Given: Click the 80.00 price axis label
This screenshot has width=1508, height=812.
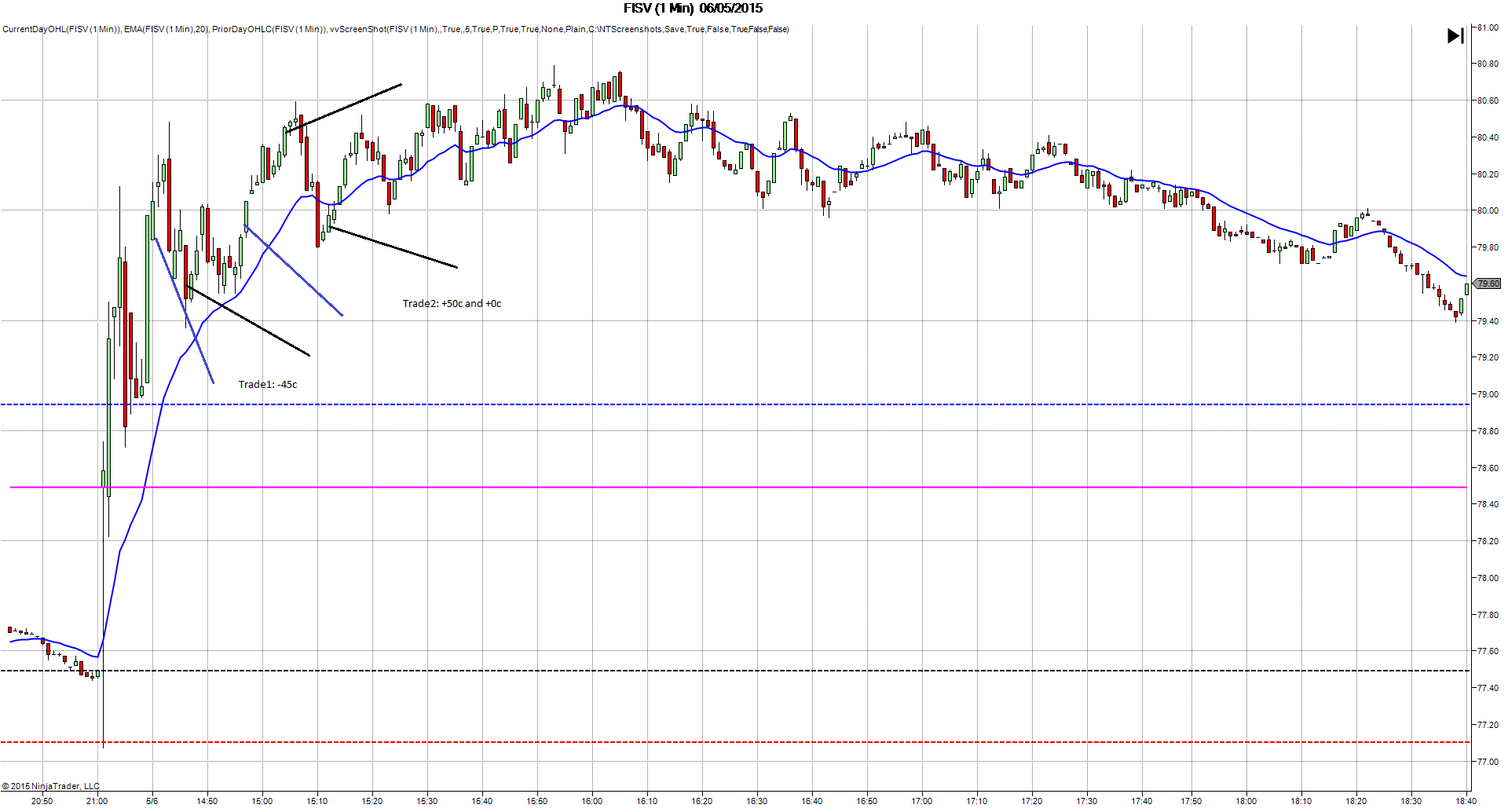Looking at the screenshot, I should click(x=1488, y=210).
